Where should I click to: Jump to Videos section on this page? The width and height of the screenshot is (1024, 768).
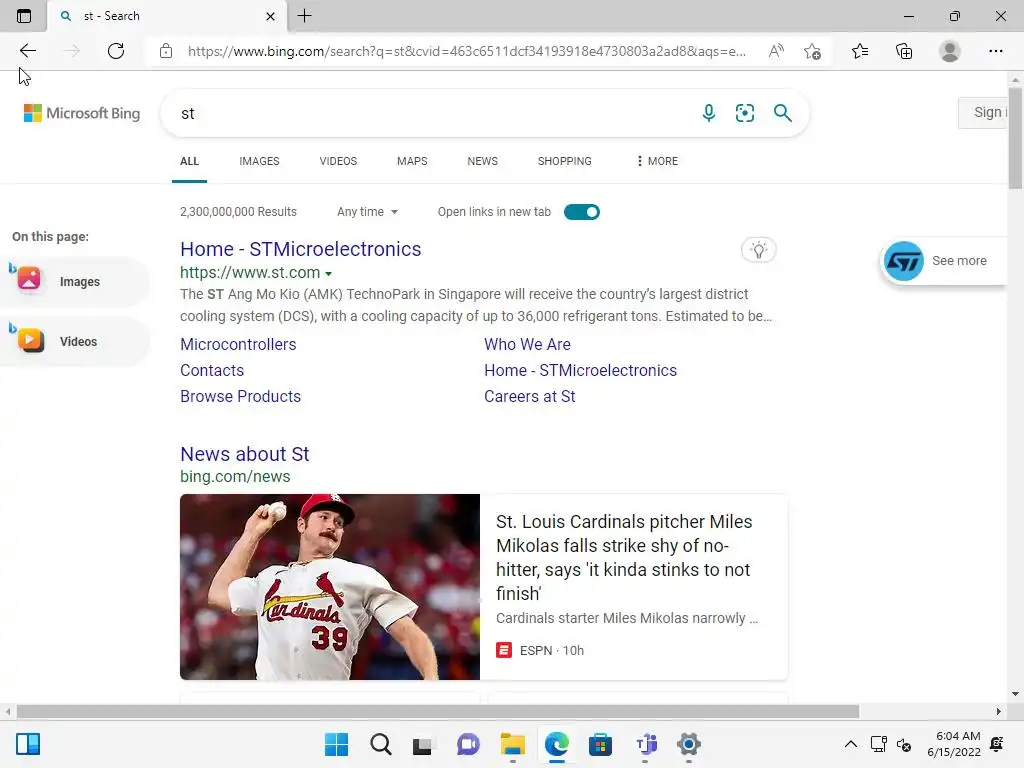click(75, 342)
